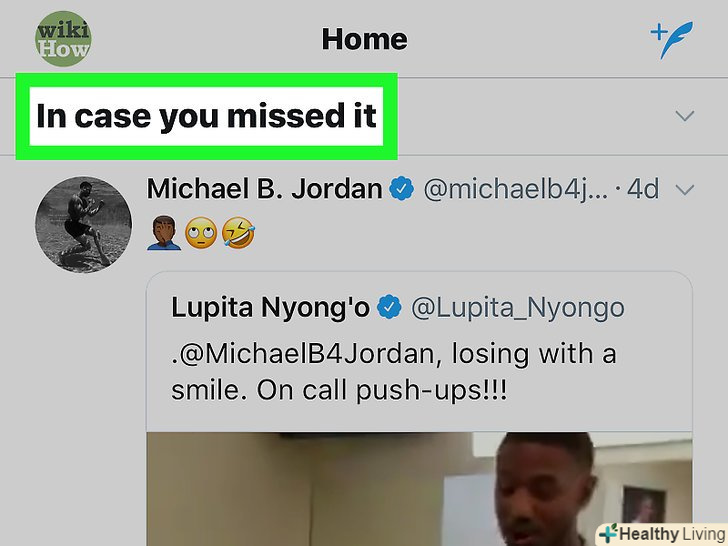728x546 pixels.
Task: Expand the In case you missed it chevron
Action: (685, 116)
